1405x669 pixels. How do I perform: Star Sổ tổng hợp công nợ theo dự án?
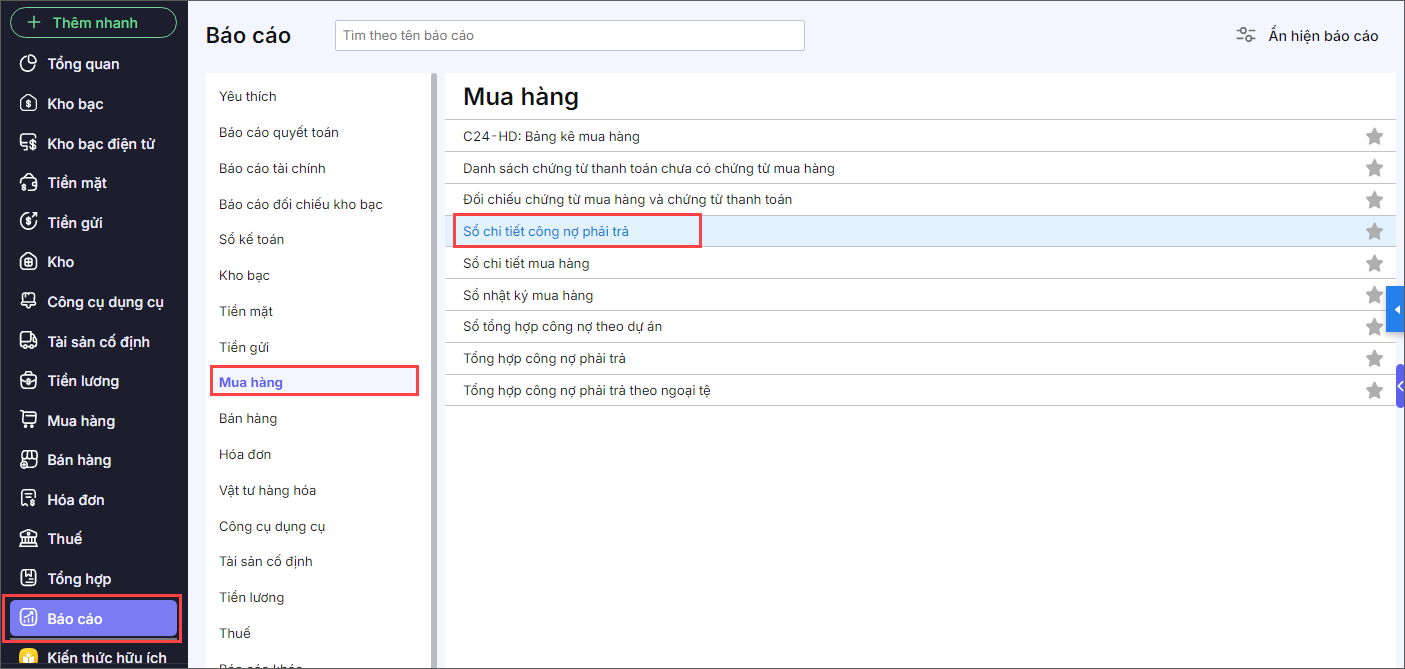tap(1374, 326)
